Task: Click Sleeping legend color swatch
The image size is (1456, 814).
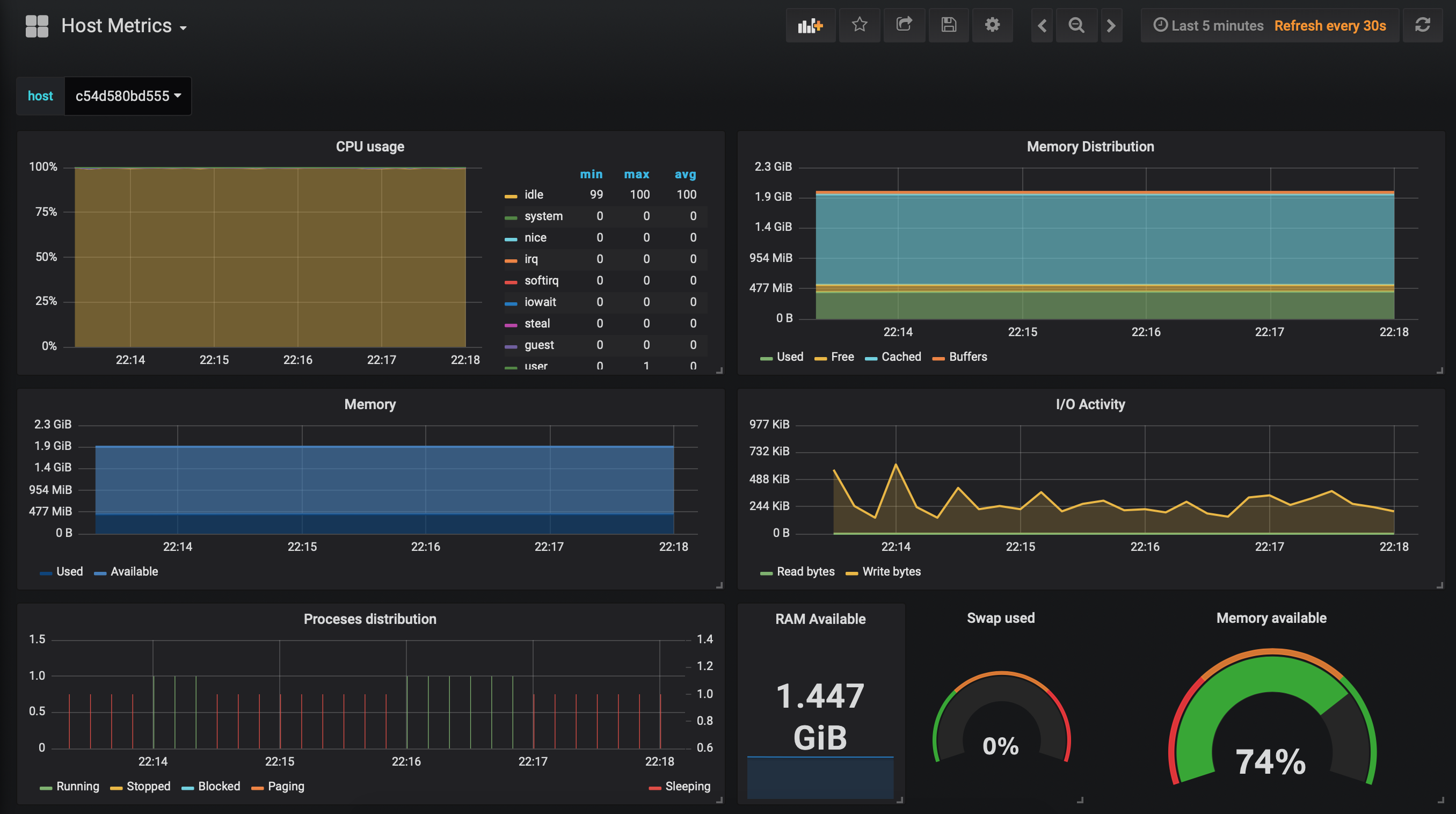Action: [654, 788]
